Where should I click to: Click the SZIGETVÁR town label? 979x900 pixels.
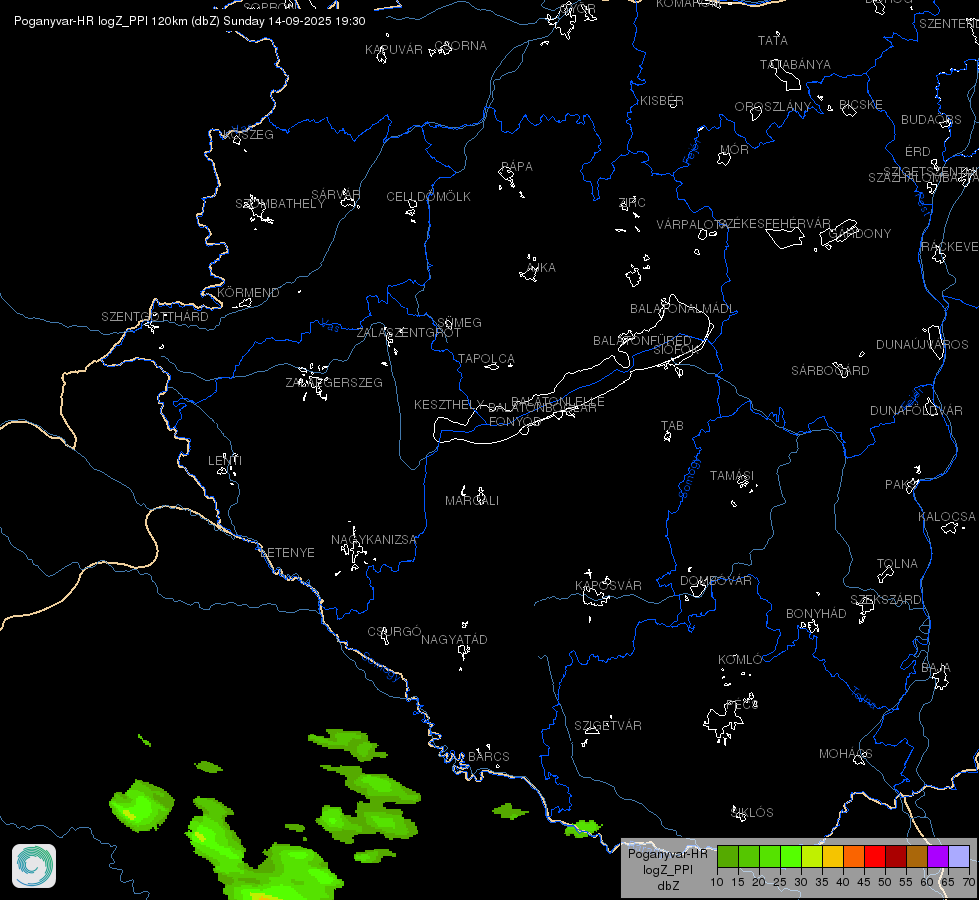(608, 726)
